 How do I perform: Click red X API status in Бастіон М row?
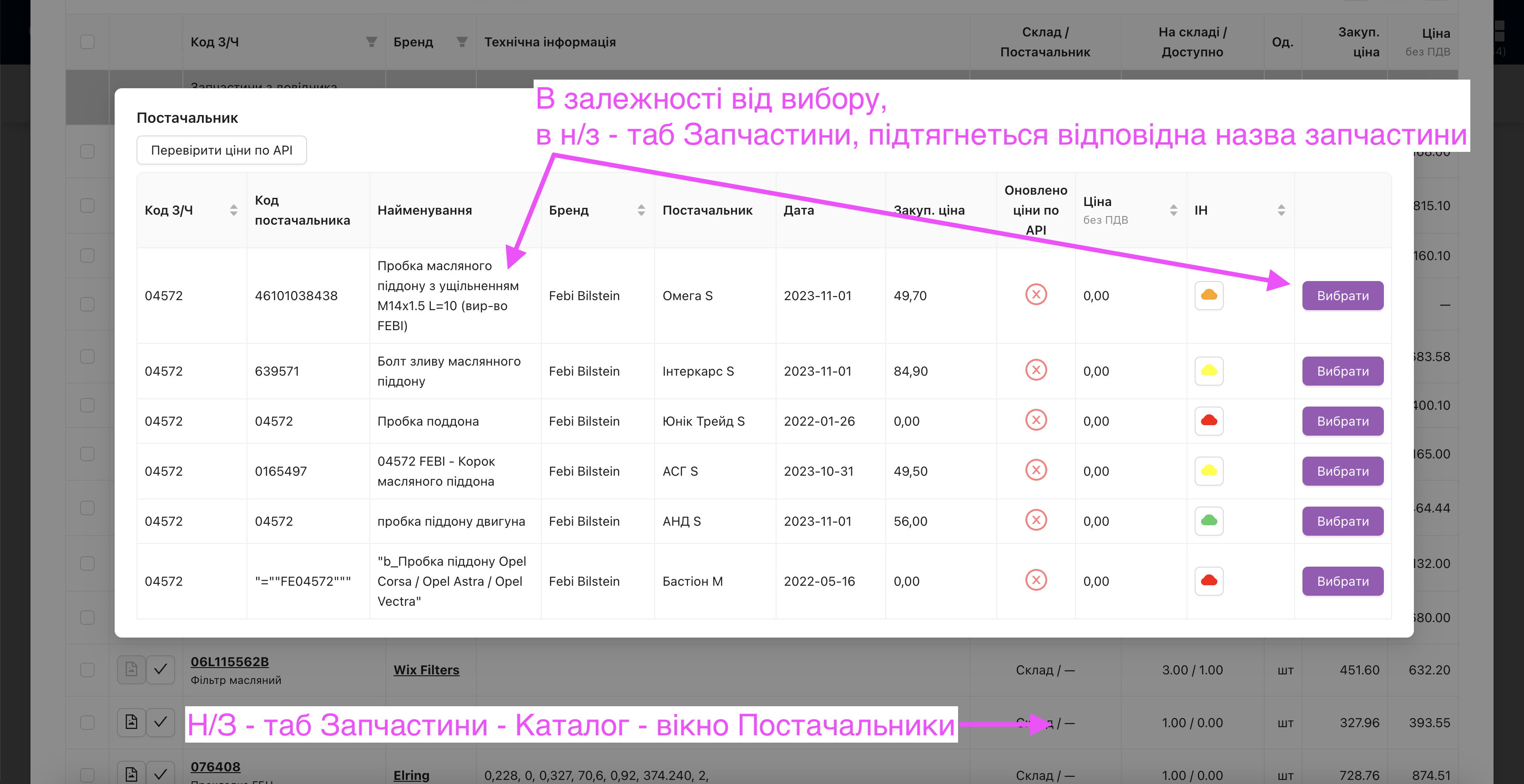(1035, 581)
